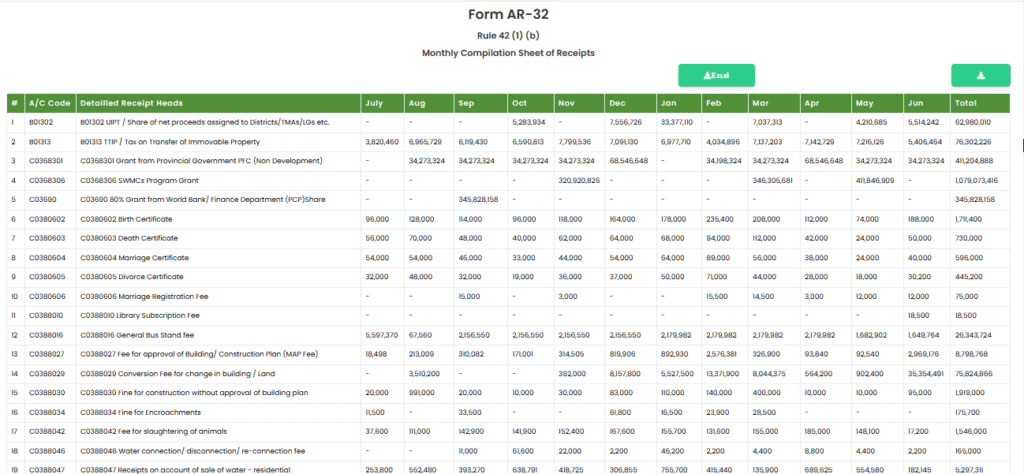
Task: Click the Detailed Receipt Heads column header
Action: tap(130, 103)
